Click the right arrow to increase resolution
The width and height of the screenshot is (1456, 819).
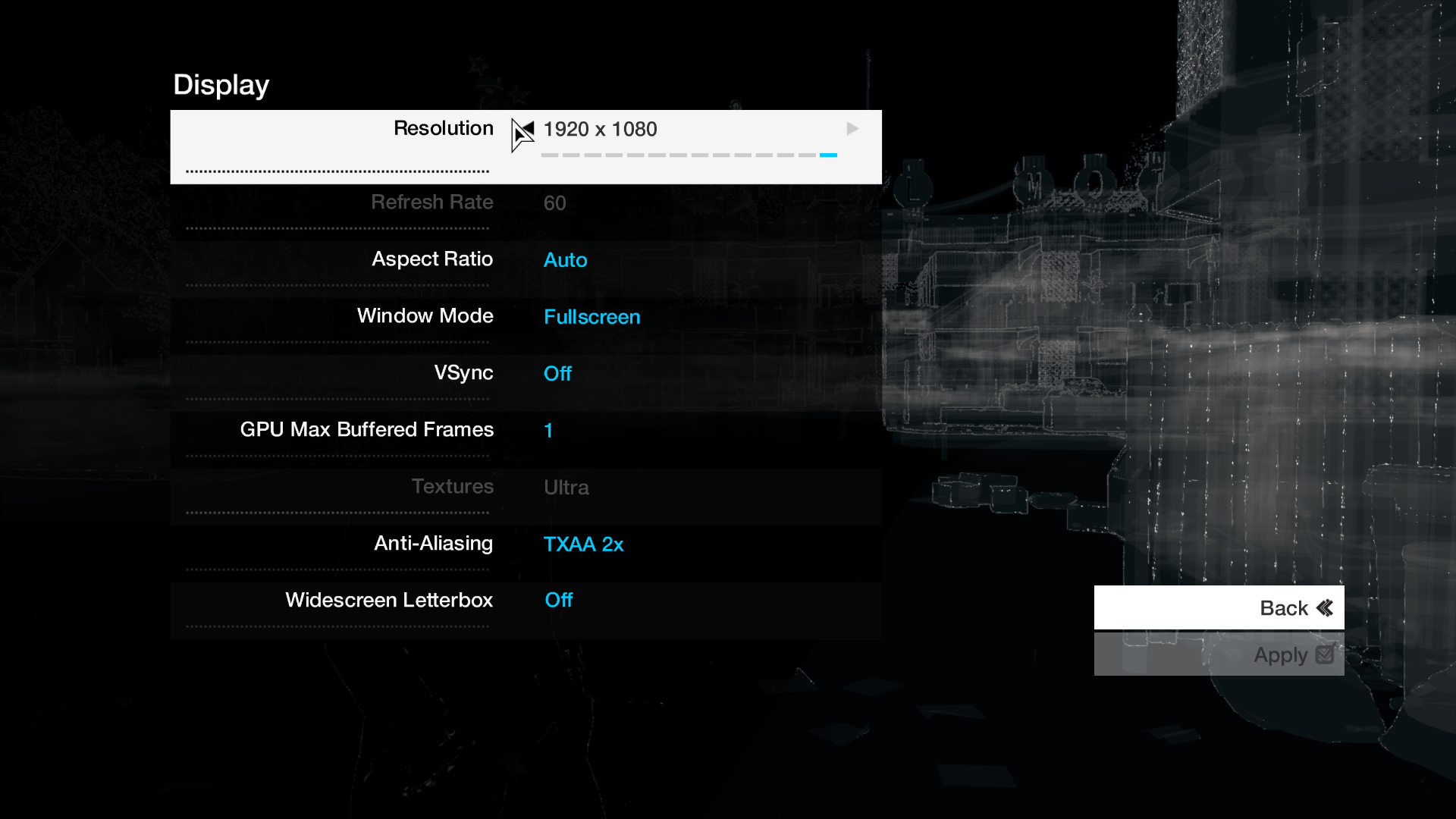(x=851, y=128)
